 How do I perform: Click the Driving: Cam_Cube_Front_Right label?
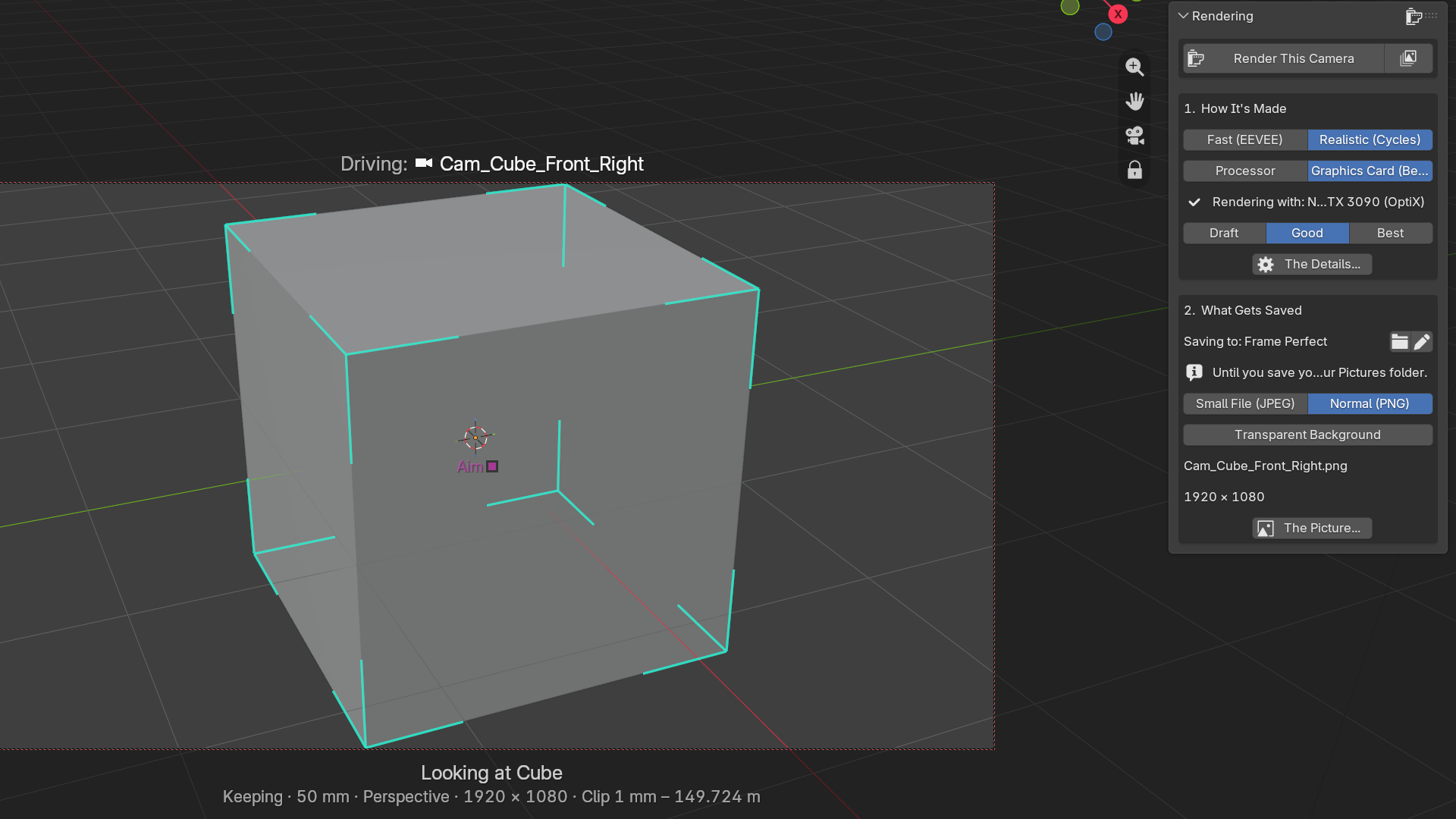coord(491,164)
